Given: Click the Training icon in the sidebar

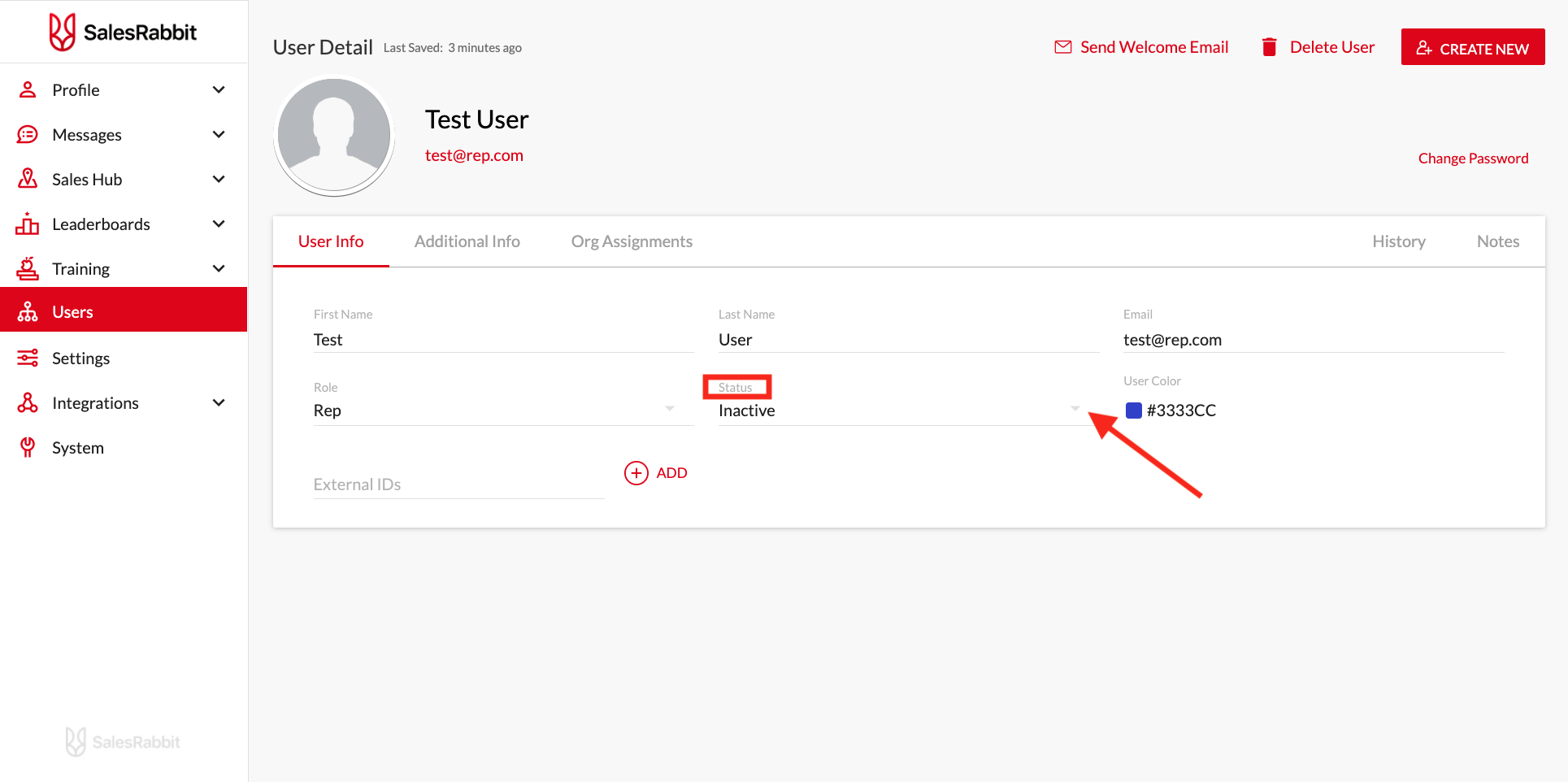Looking at the screenshot, I should pos(28,268).
